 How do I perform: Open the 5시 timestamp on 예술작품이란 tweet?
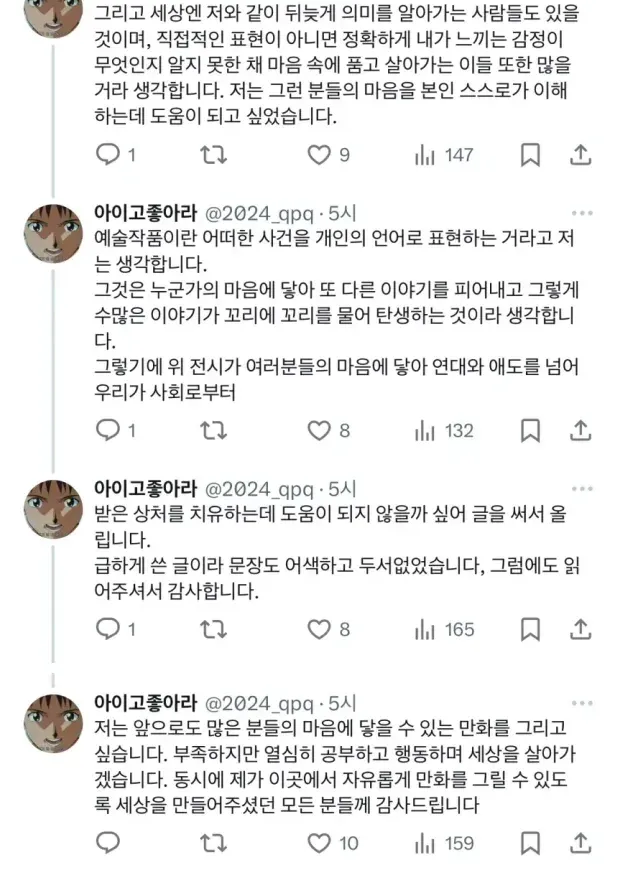(342, 214)
